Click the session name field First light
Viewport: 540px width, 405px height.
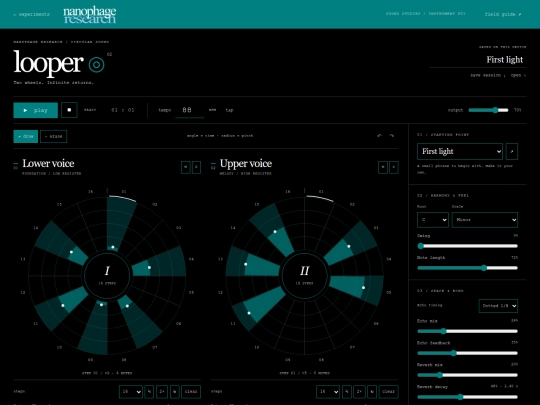point(478,60)
